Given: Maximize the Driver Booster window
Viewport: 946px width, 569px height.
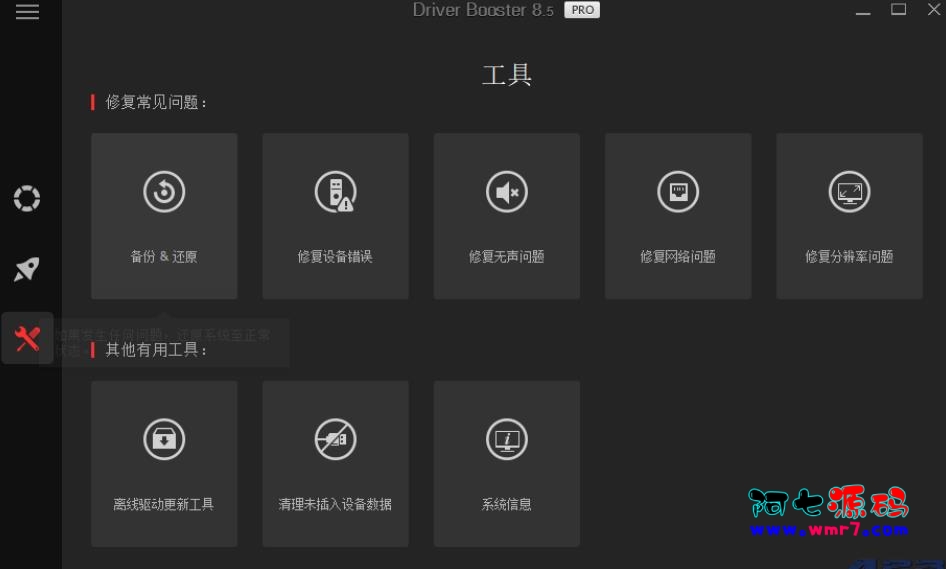Looking at the screenshot, I should 898,9.
